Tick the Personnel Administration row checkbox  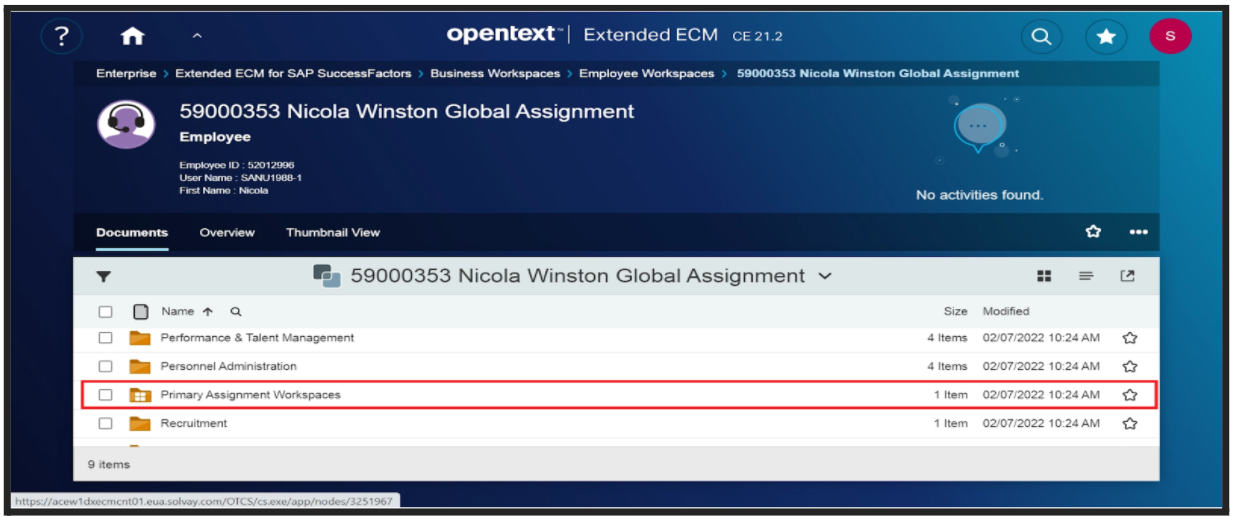click(106, 366)
